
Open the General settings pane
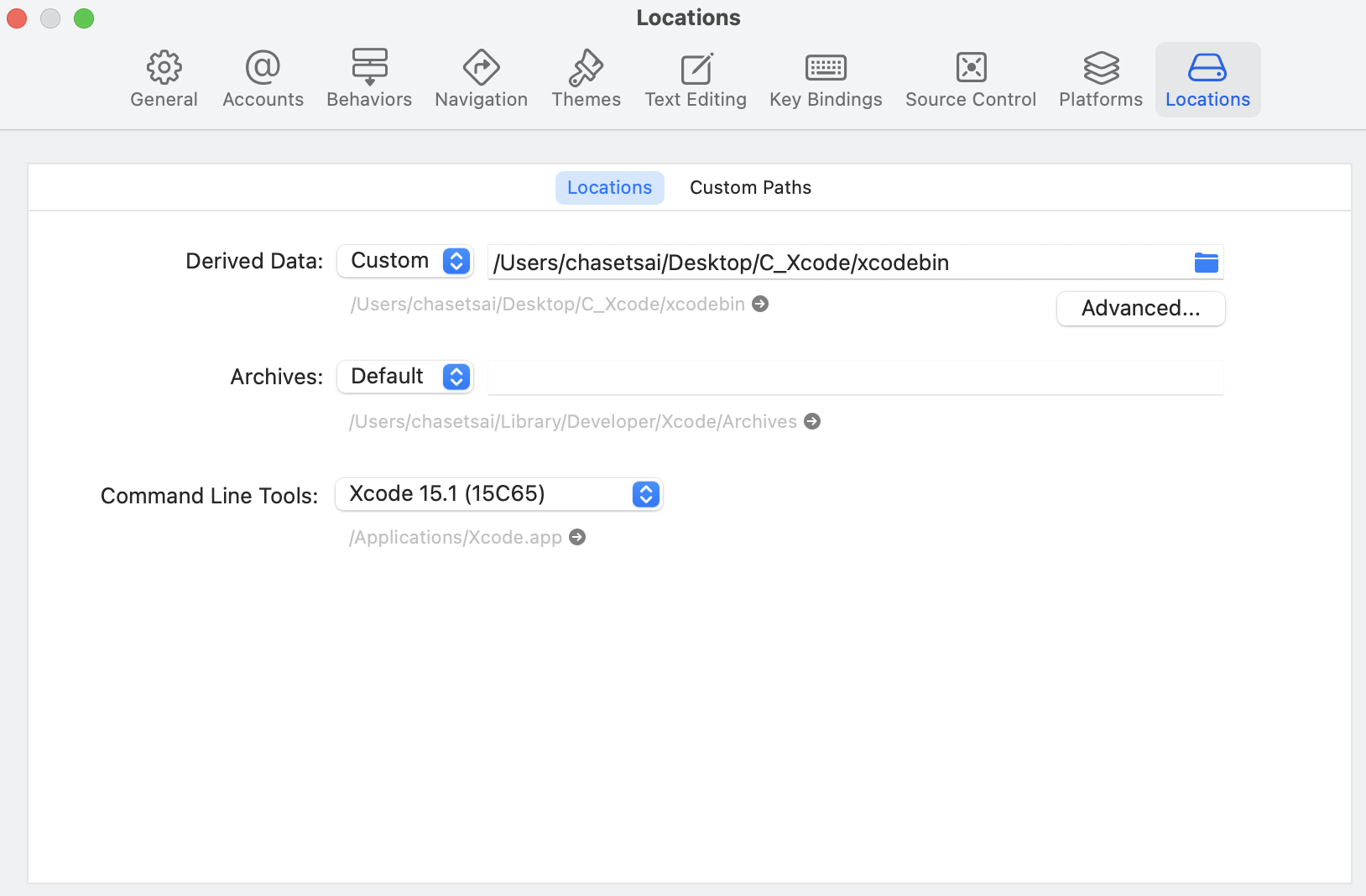(x=164, y=80)
